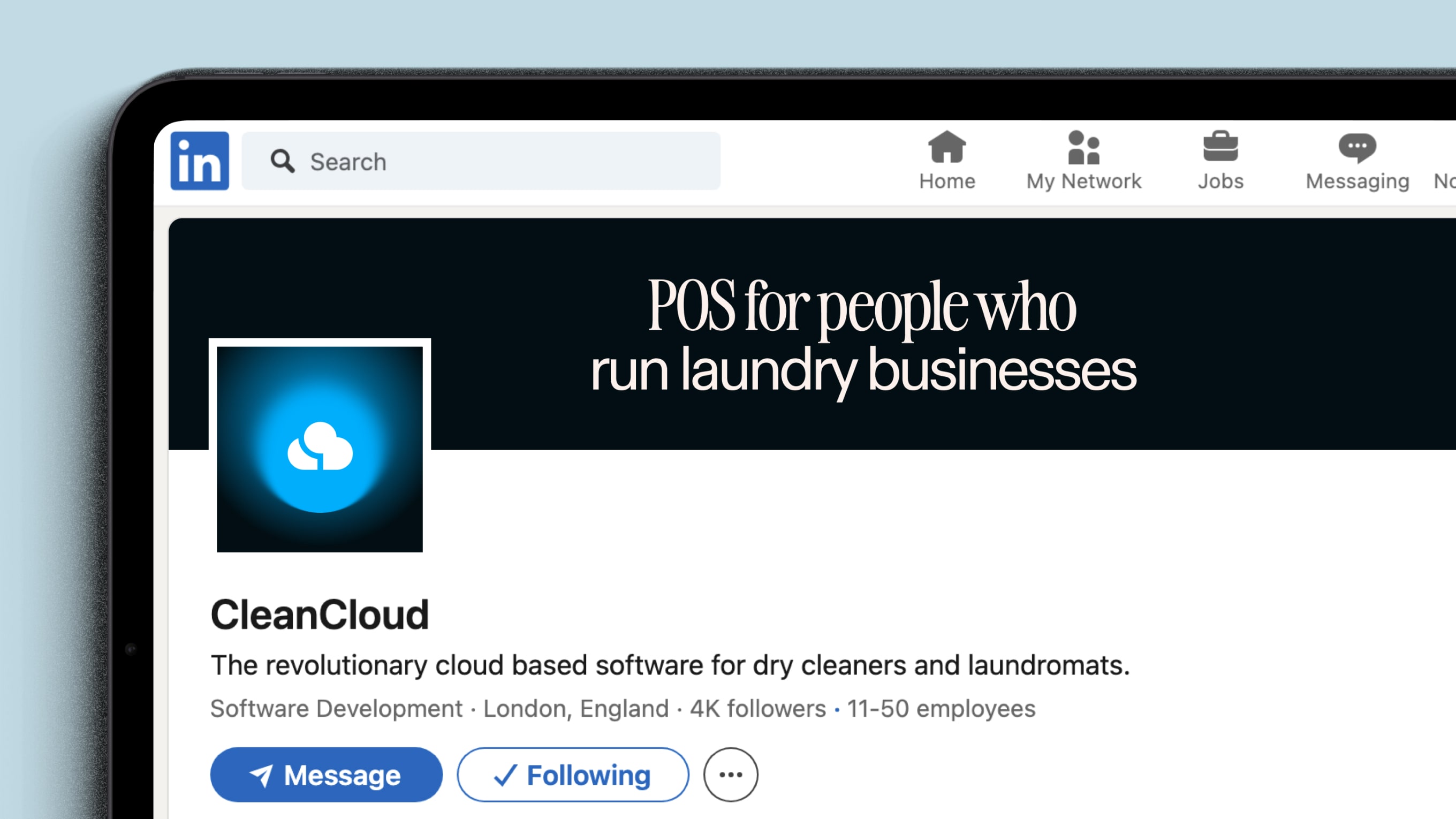
Task: Click the checkmark icon on Following
Action: [505, 775]
